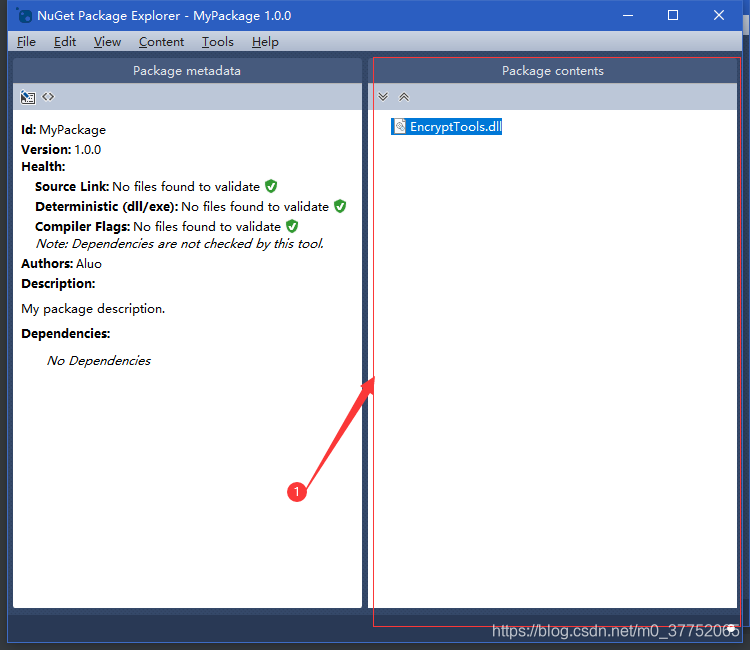Open the Edit menu
This screenshot has height=650, width=750.
(x=65, y=42)
